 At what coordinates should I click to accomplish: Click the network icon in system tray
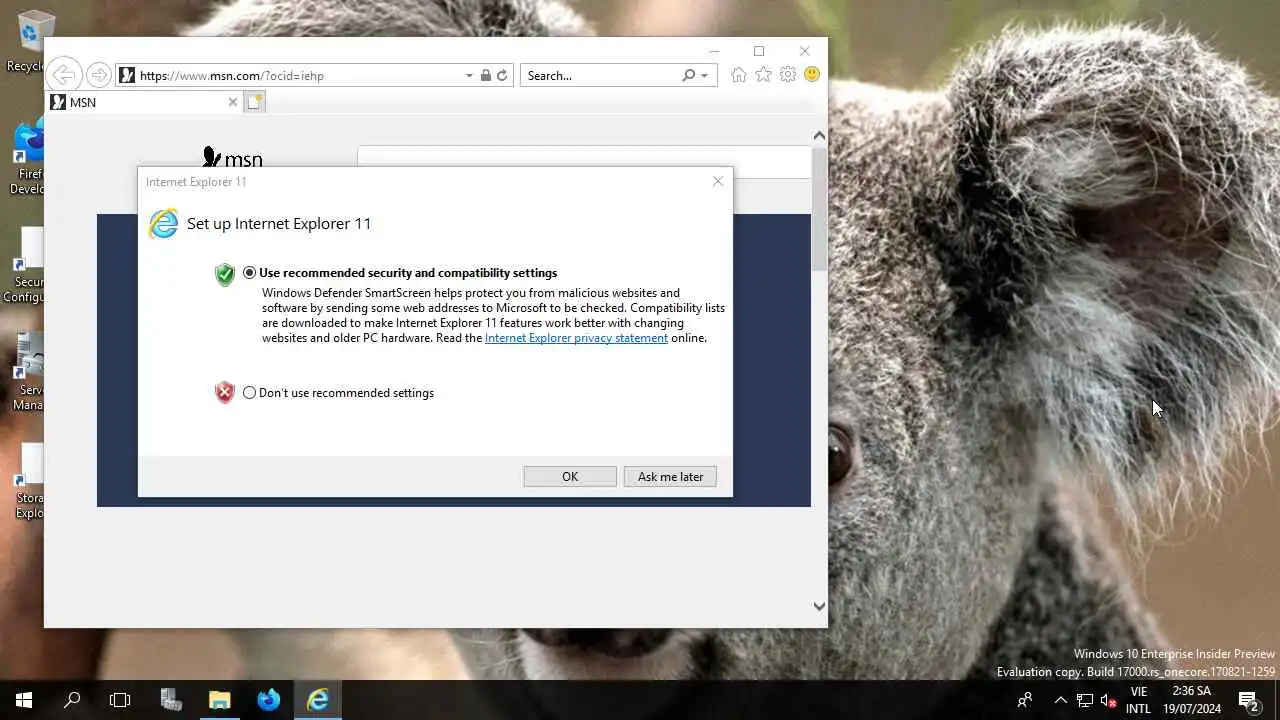[x=1085, y=700]
